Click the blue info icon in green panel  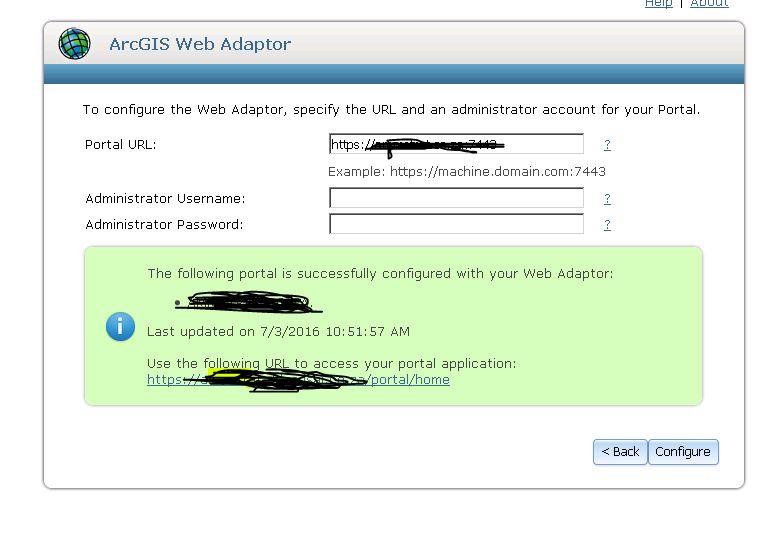pyautogui.click(x=120, y=327)
